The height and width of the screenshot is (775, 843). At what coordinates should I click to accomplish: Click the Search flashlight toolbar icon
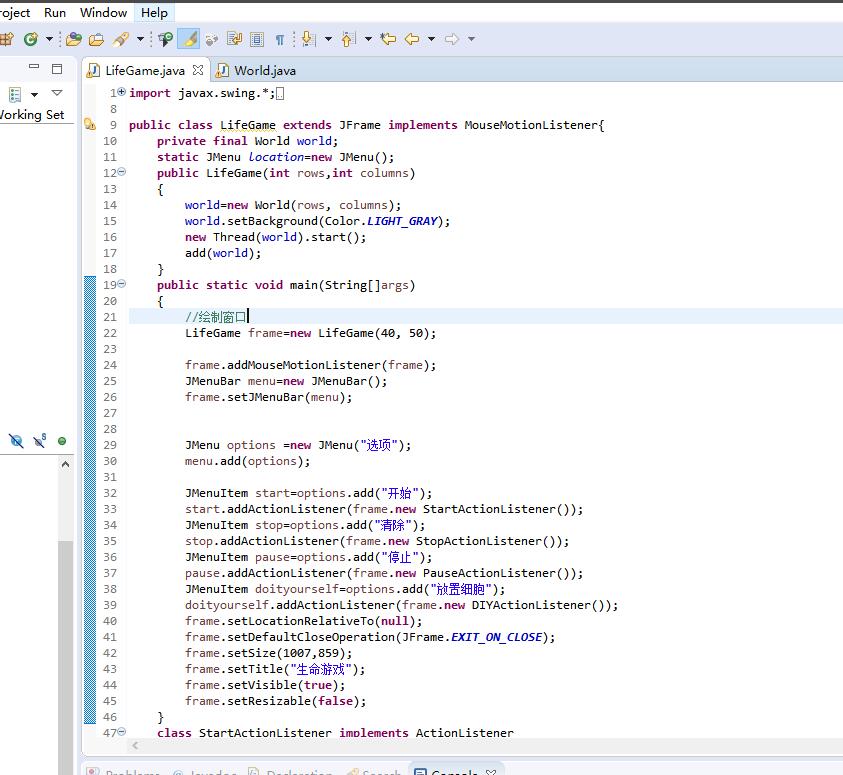pyautogui.click(x=121, y=39)
